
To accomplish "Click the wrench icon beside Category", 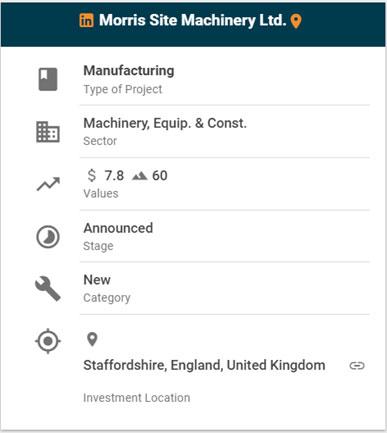I will [x=48, y=289].
